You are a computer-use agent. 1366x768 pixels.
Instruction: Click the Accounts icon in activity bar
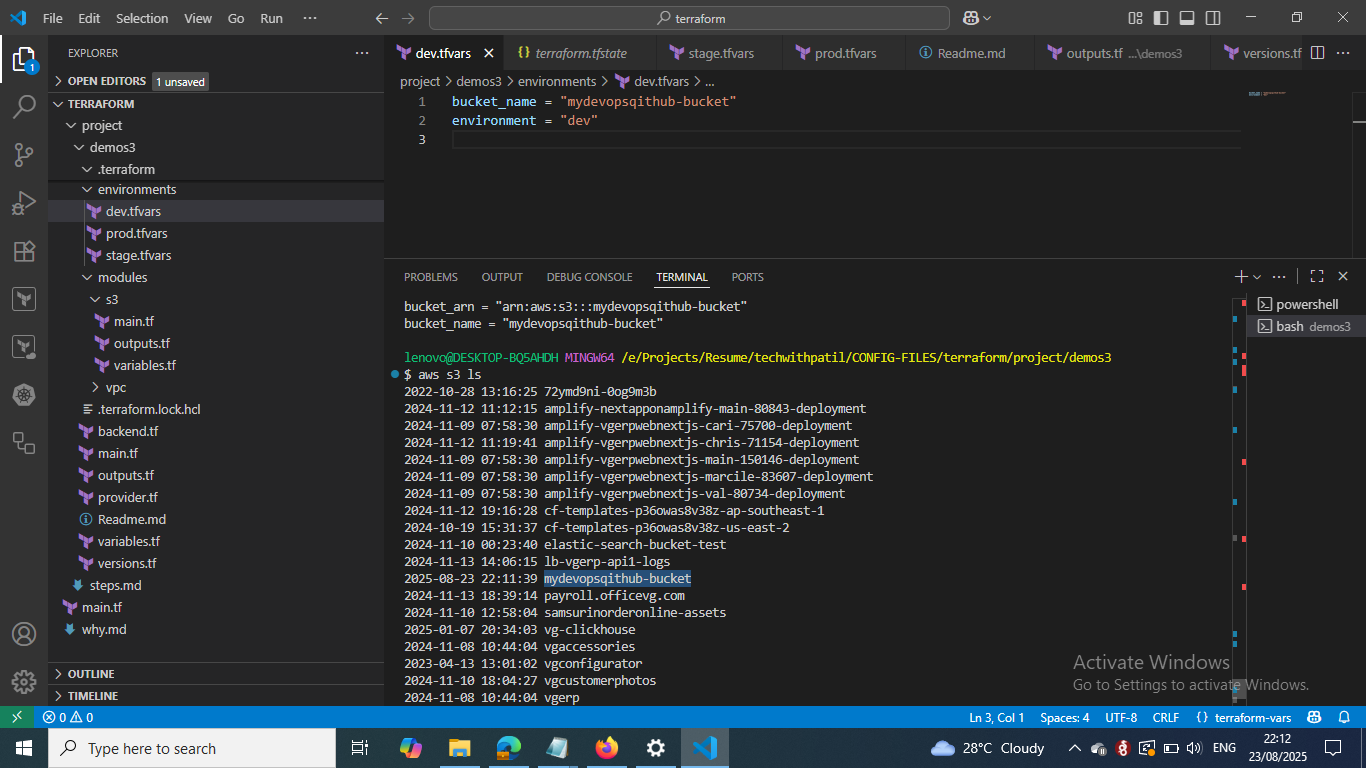click(x=24, y=634)
